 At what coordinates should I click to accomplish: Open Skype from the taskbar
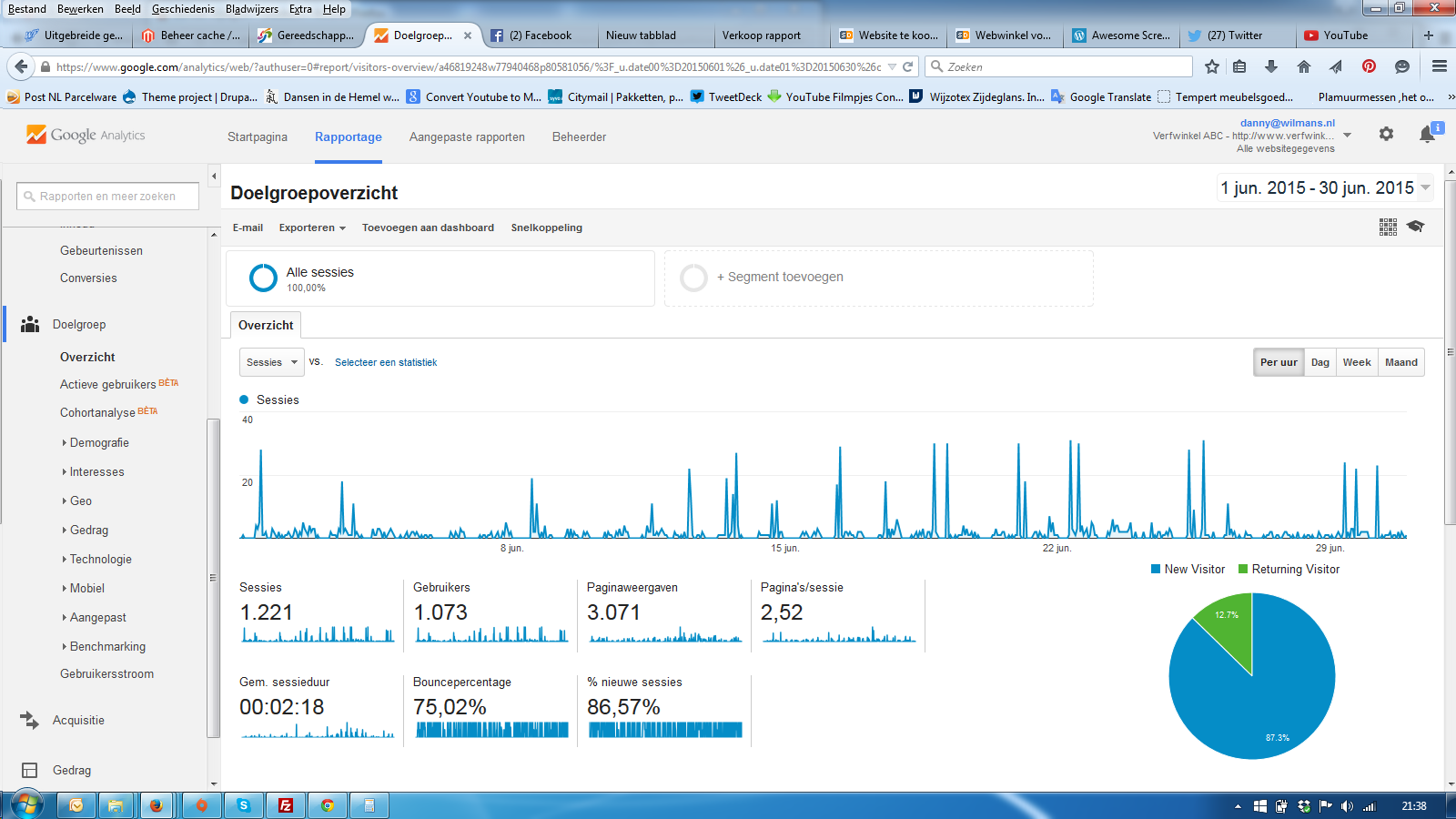point(243,805)
